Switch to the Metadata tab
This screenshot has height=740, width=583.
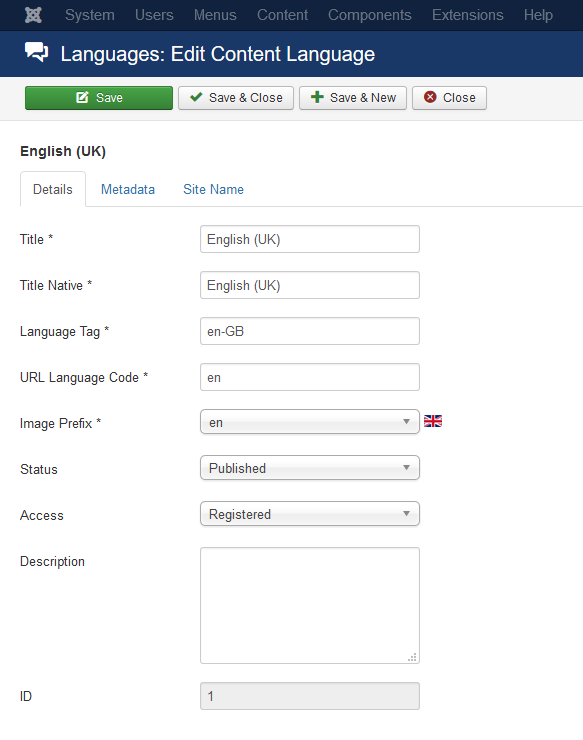(128, 189)
